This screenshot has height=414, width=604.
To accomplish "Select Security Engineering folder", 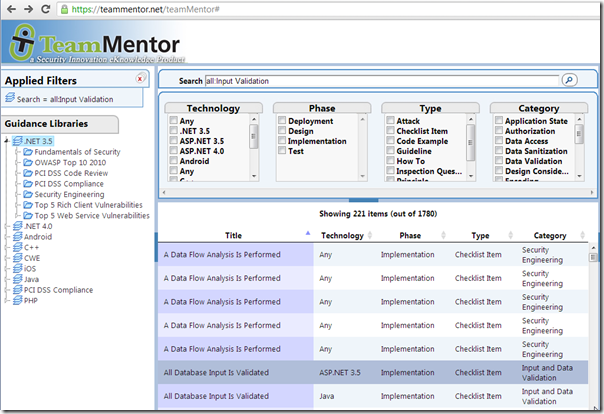I will (x=69, y=194).
